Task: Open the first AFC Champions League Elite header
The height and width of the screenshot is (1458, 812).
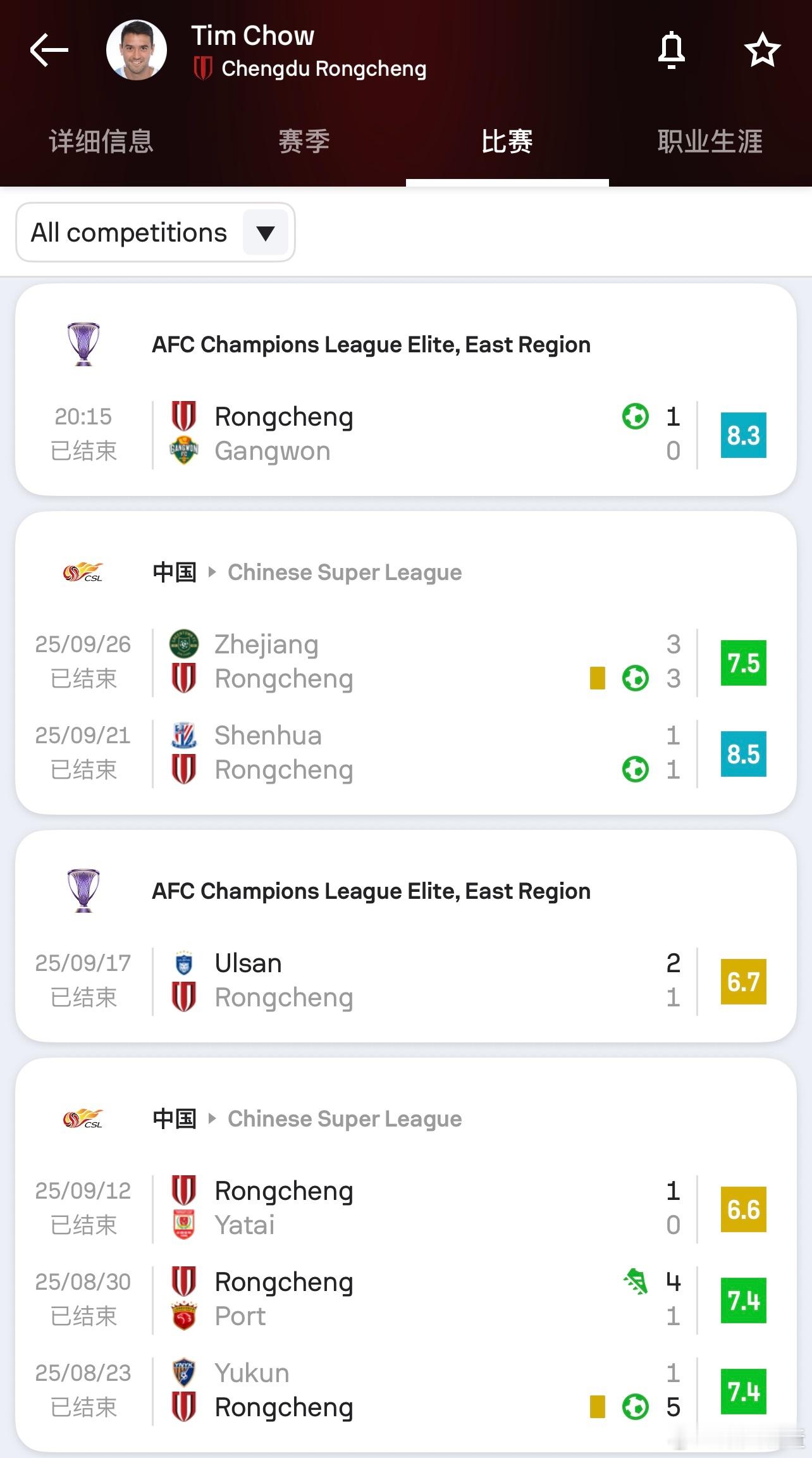Action: (371, 345)
